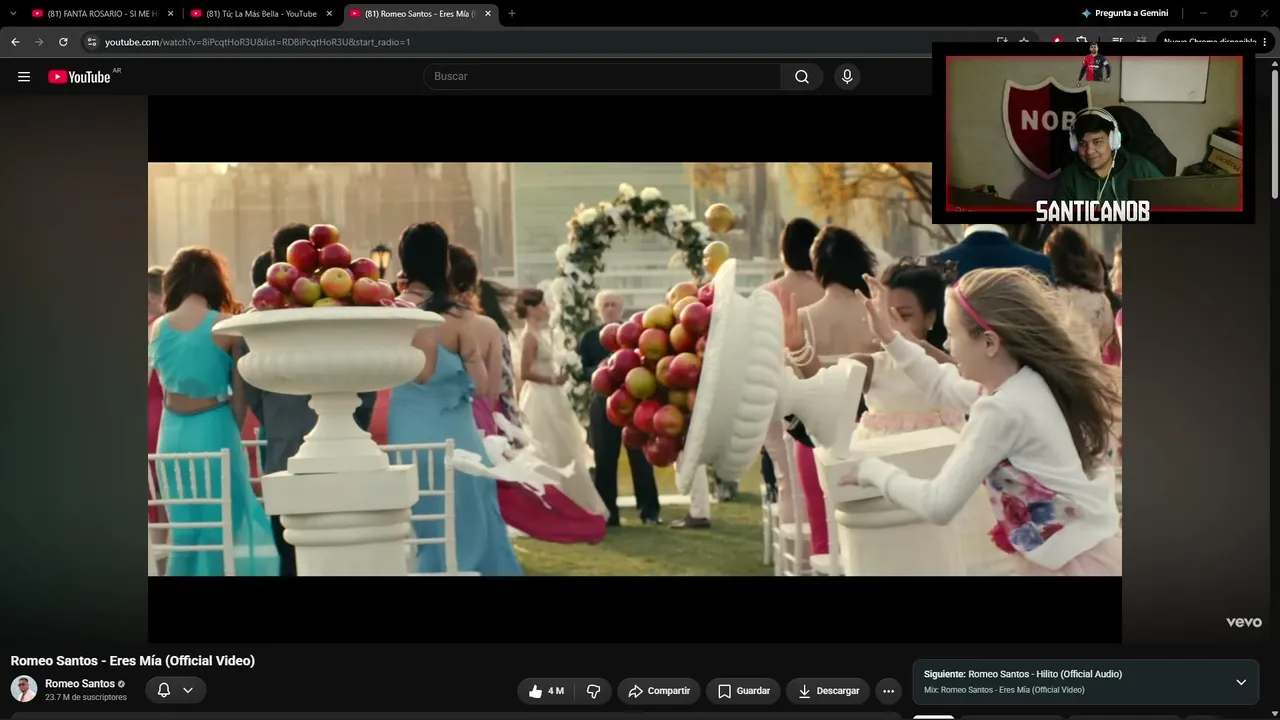Image resolution: width=1280 pixels, height=720 pixels.
Task: Click the Pregunta a Gemini button
Action: [1125, 13]
